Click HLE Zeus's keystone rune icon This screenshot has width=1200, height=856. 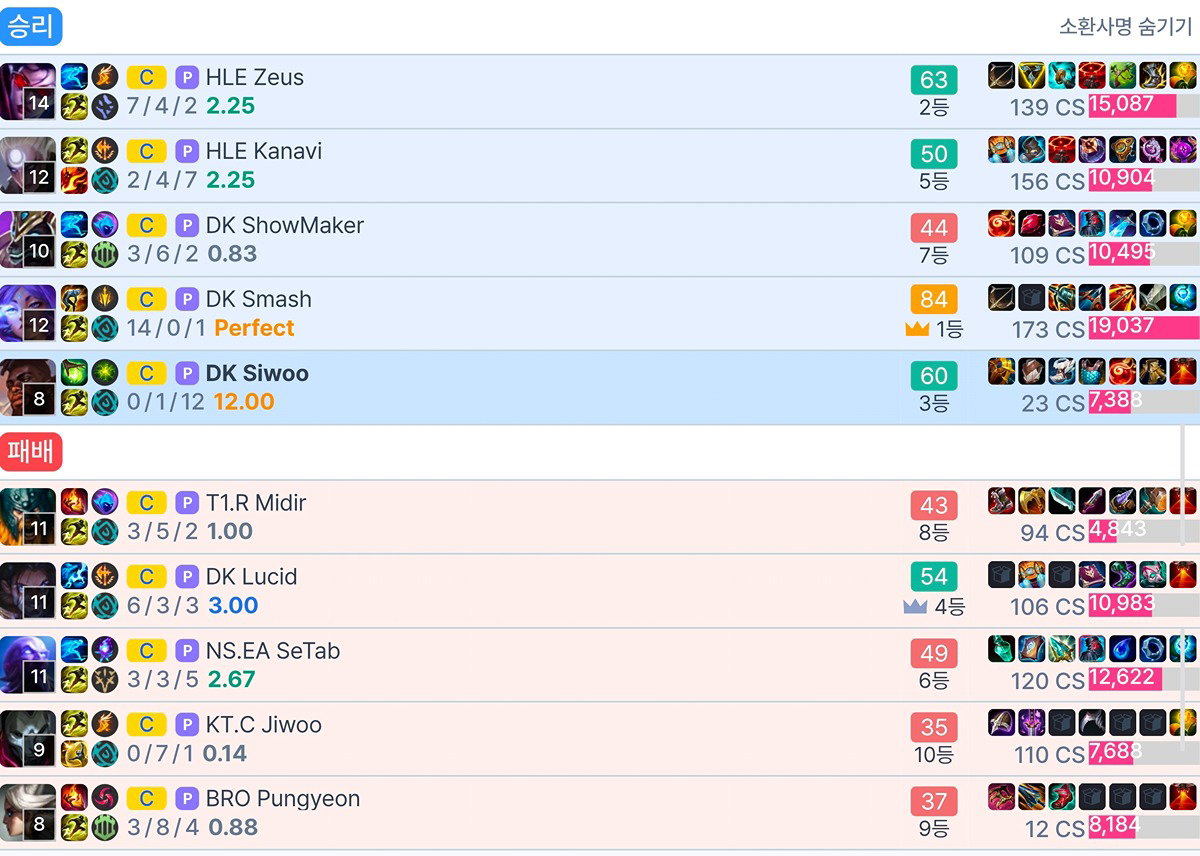click(x=105, y=76)
